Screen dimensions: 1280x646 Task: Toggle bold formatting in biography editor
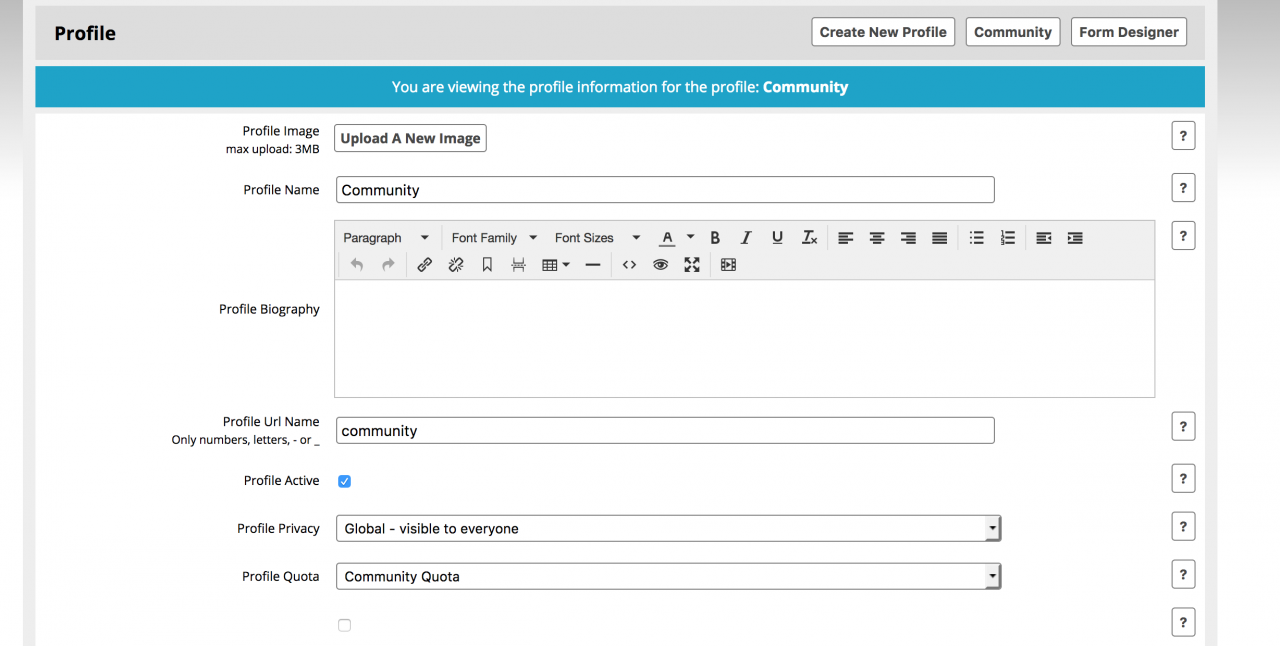pyautogui.click(x=715, y=238)
